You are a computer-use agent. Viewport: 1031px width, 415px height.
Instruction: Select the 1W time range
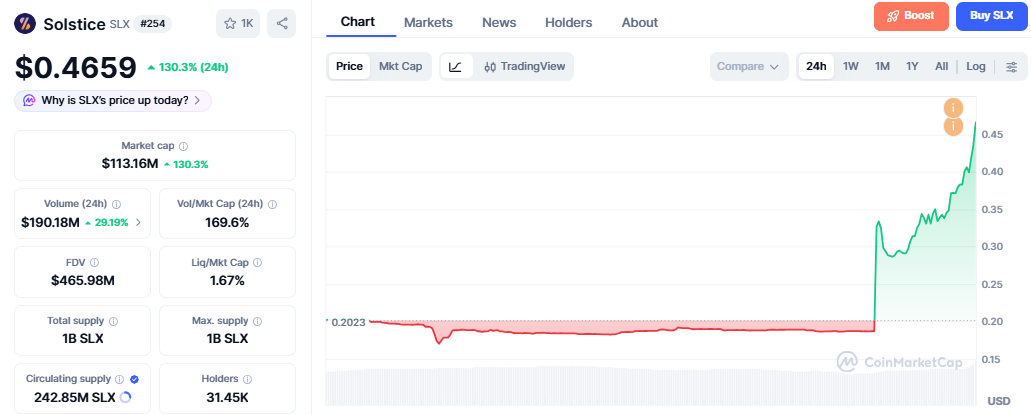click(851, 66)
